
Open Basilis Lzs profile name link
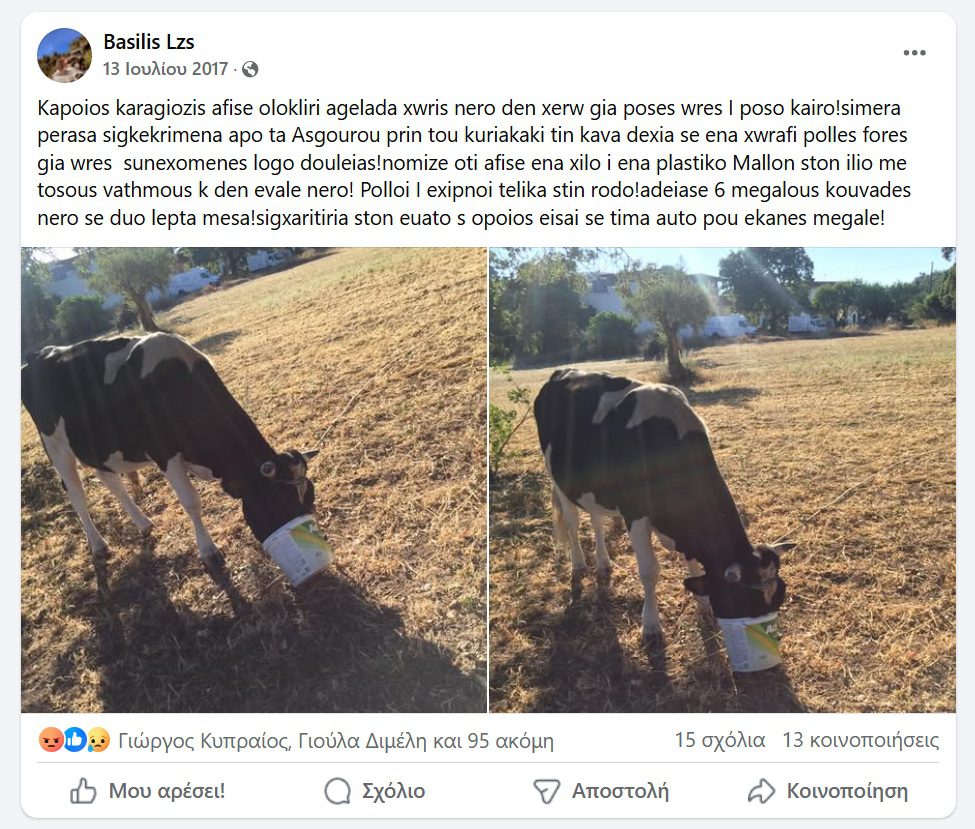pos(149,42)
